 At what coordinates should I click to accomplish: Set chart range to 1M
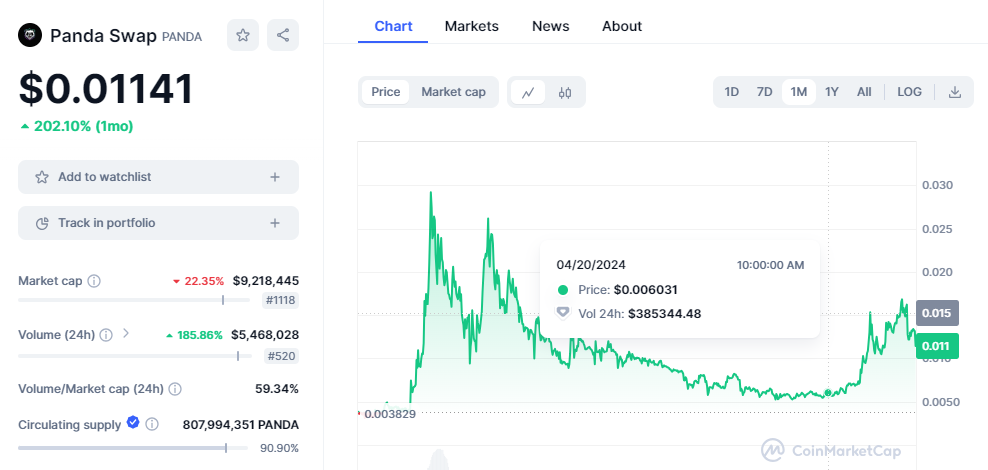point(799,92)
